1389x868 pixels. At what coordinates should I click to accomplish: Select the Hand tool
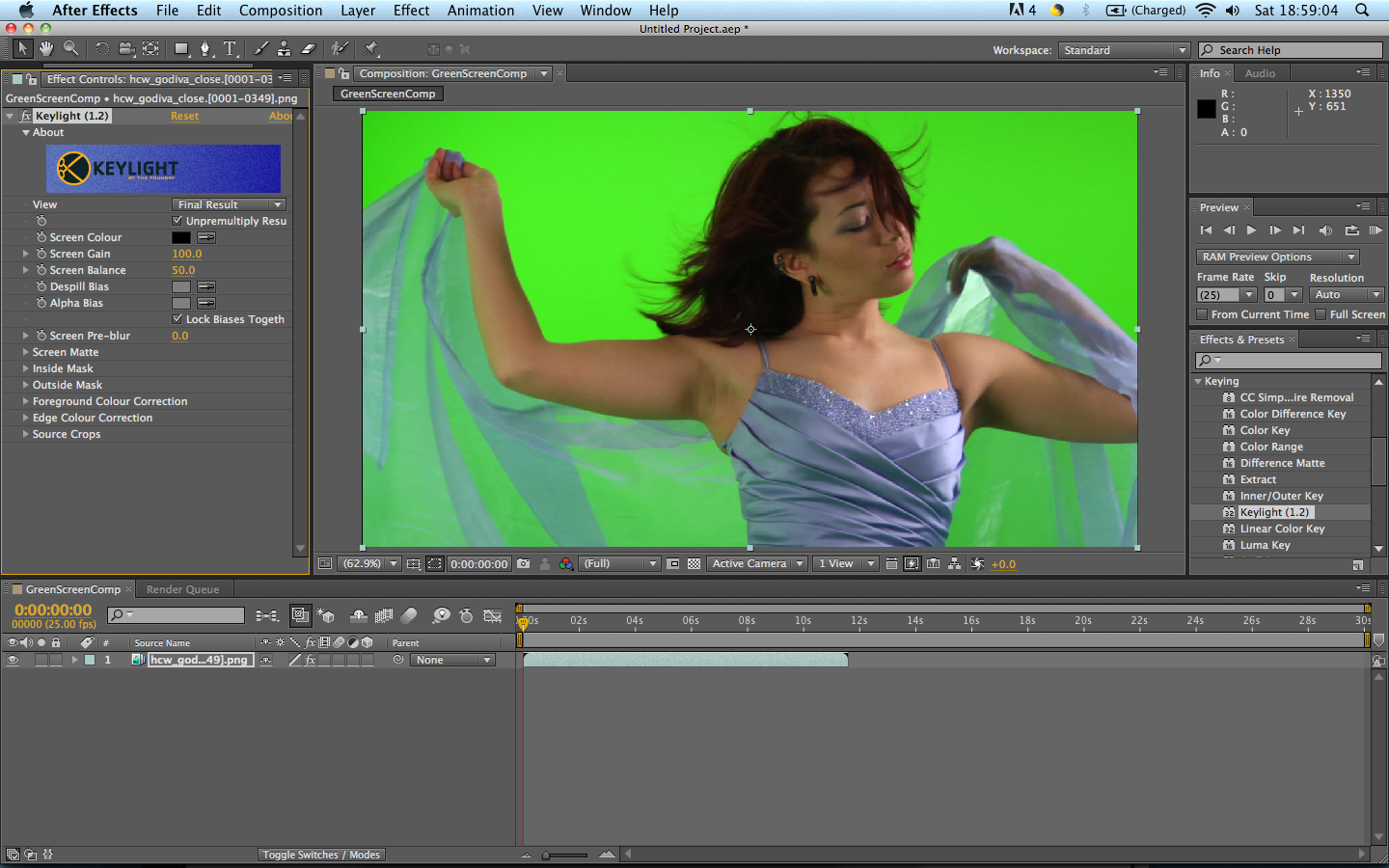pos(45,48)
